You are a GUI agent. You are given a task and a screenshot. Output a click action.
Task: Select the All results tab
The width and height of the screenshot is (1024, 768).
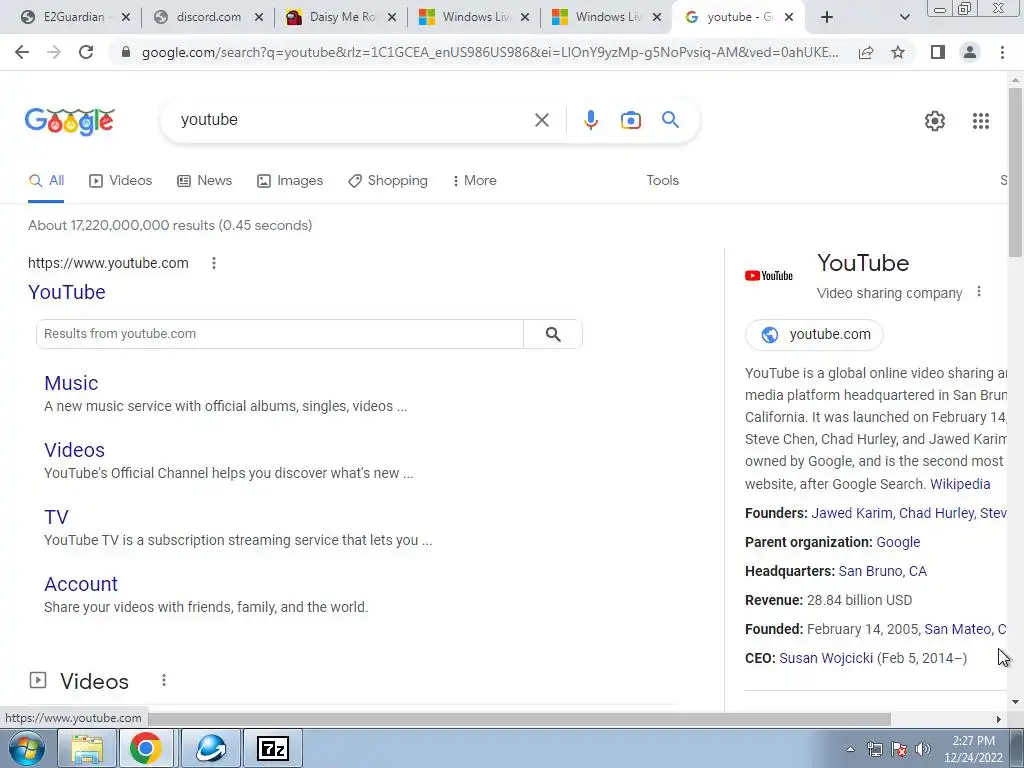(46, 181)
